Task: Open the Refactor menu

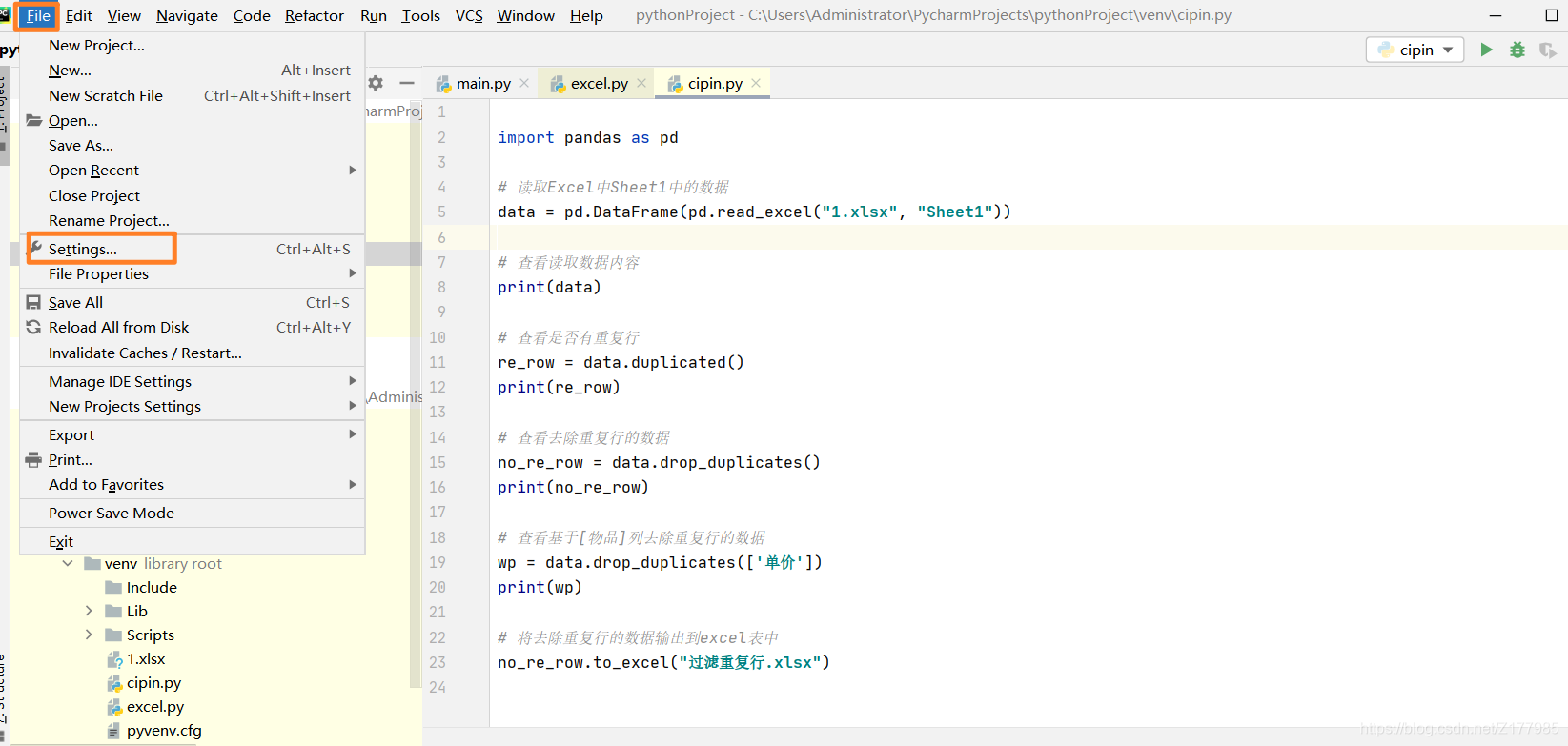Action: coord(315,15)
